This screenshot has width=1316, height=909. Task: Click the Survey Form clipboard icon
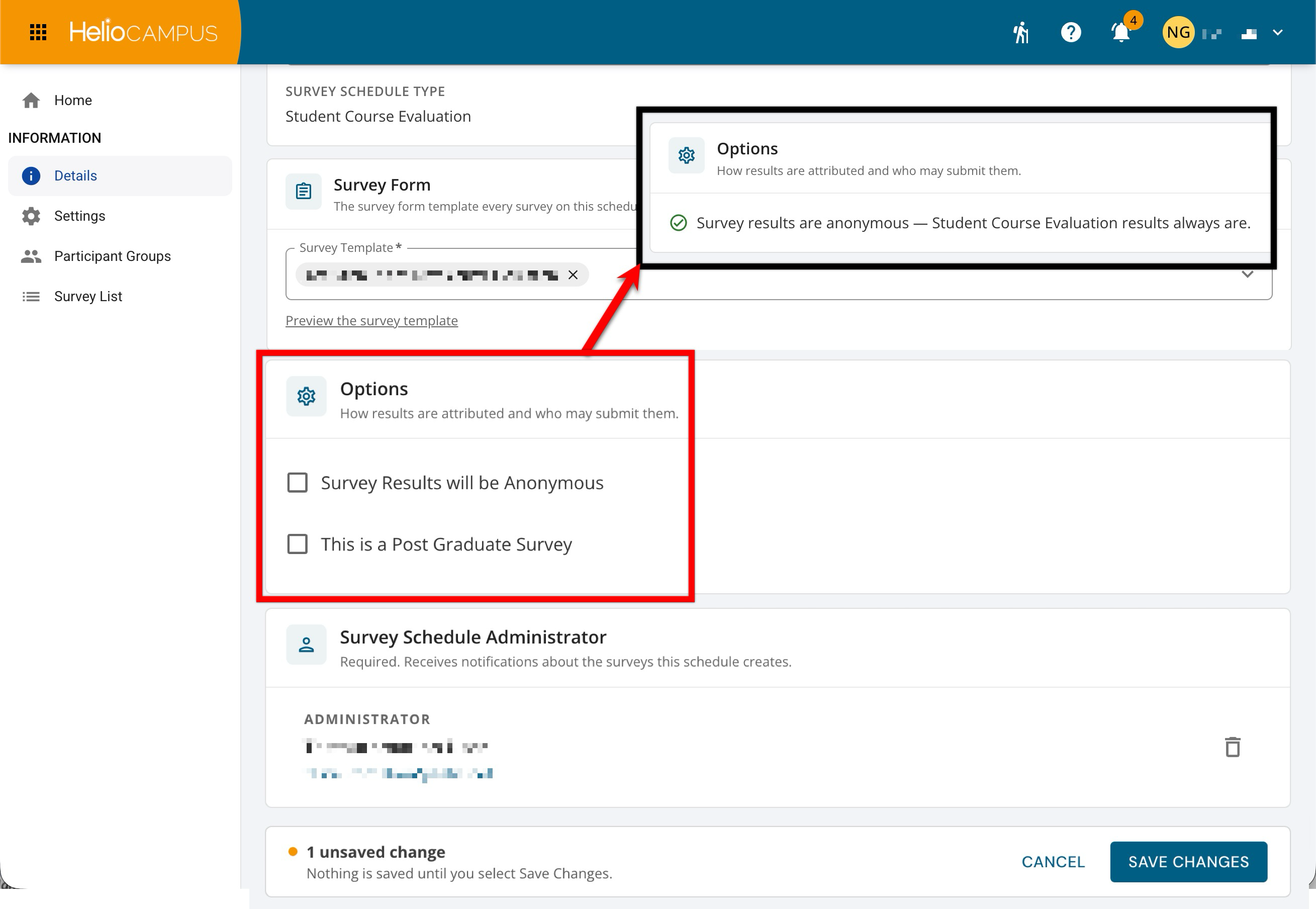pyautogui.click(x=304, y=192)
